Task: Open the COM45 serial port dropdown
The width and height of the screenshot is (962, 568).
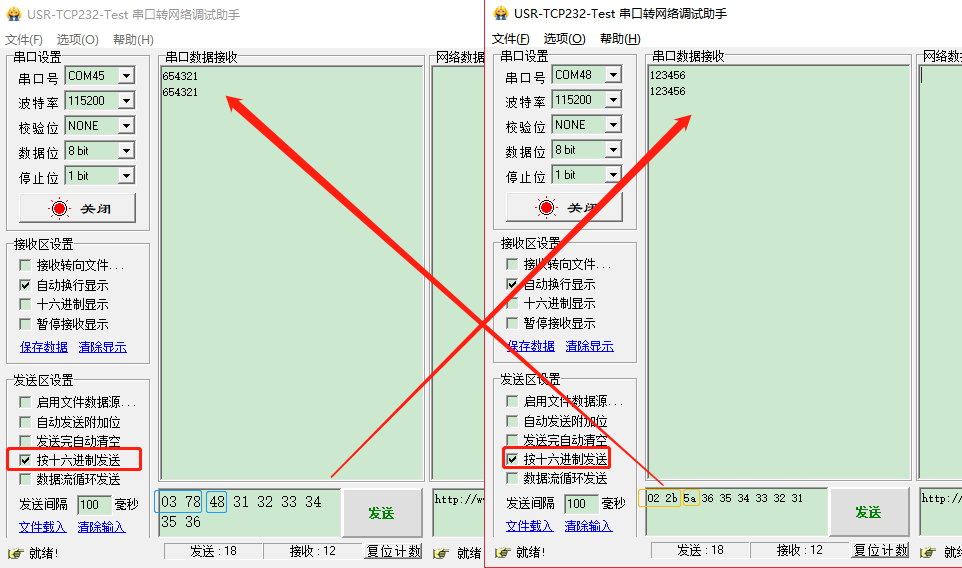Action: click(125, 76)
